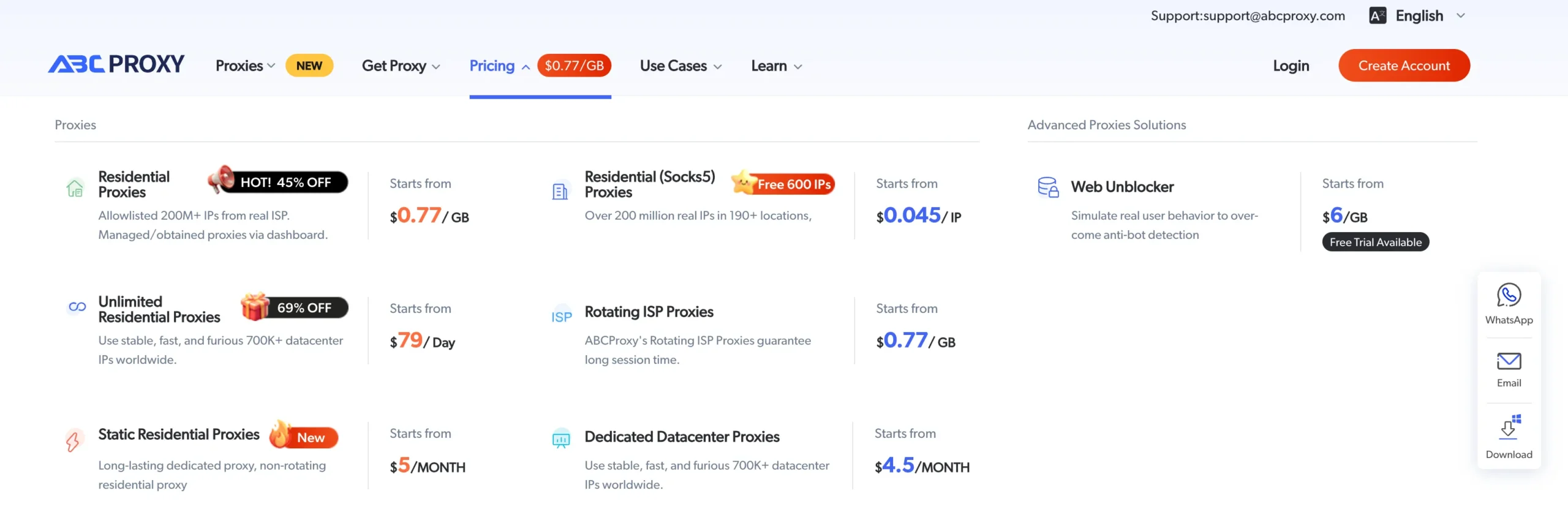
Task: Click the Residential Socks5 Proxies document icon
Action: click(560, 192)
